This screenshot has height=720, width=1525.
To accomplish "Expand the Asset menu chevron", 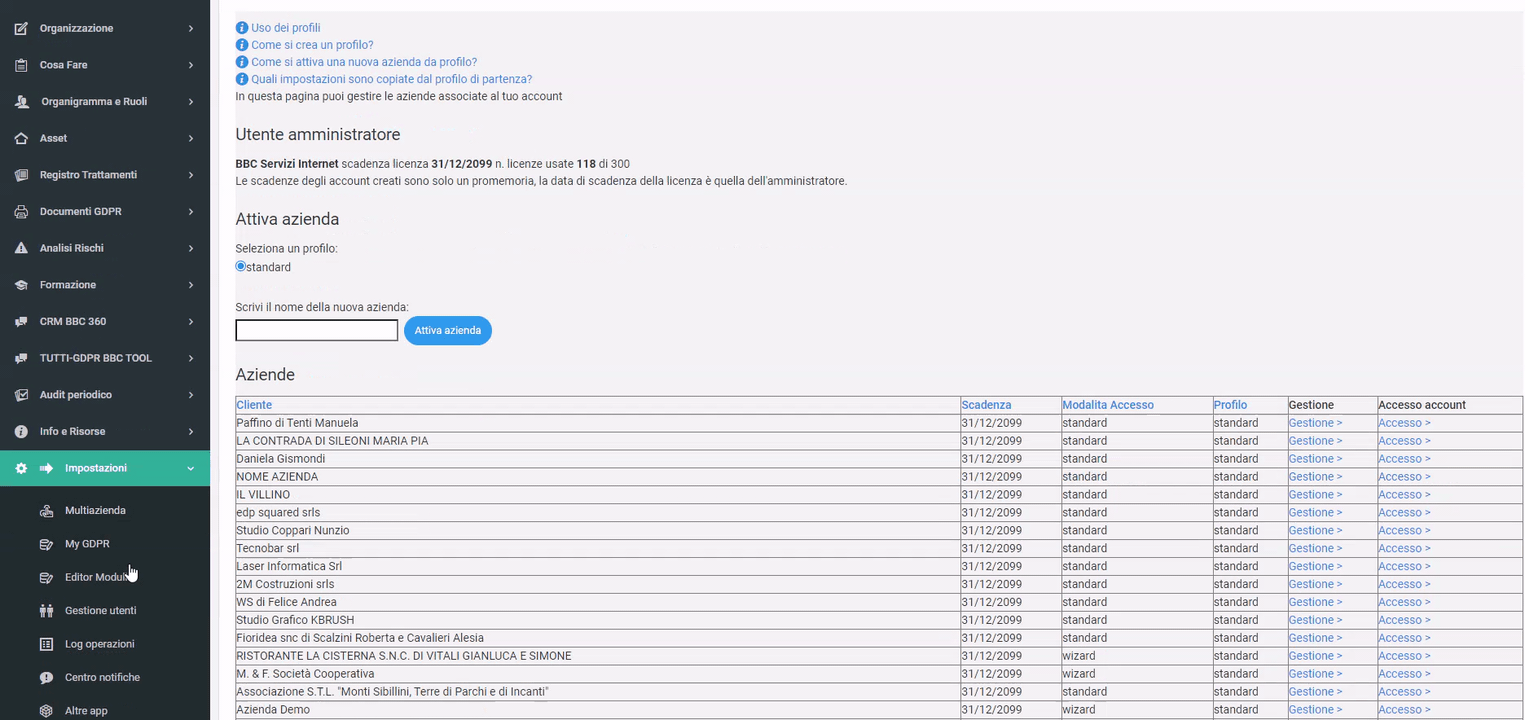I will click(x=191, y=138).
